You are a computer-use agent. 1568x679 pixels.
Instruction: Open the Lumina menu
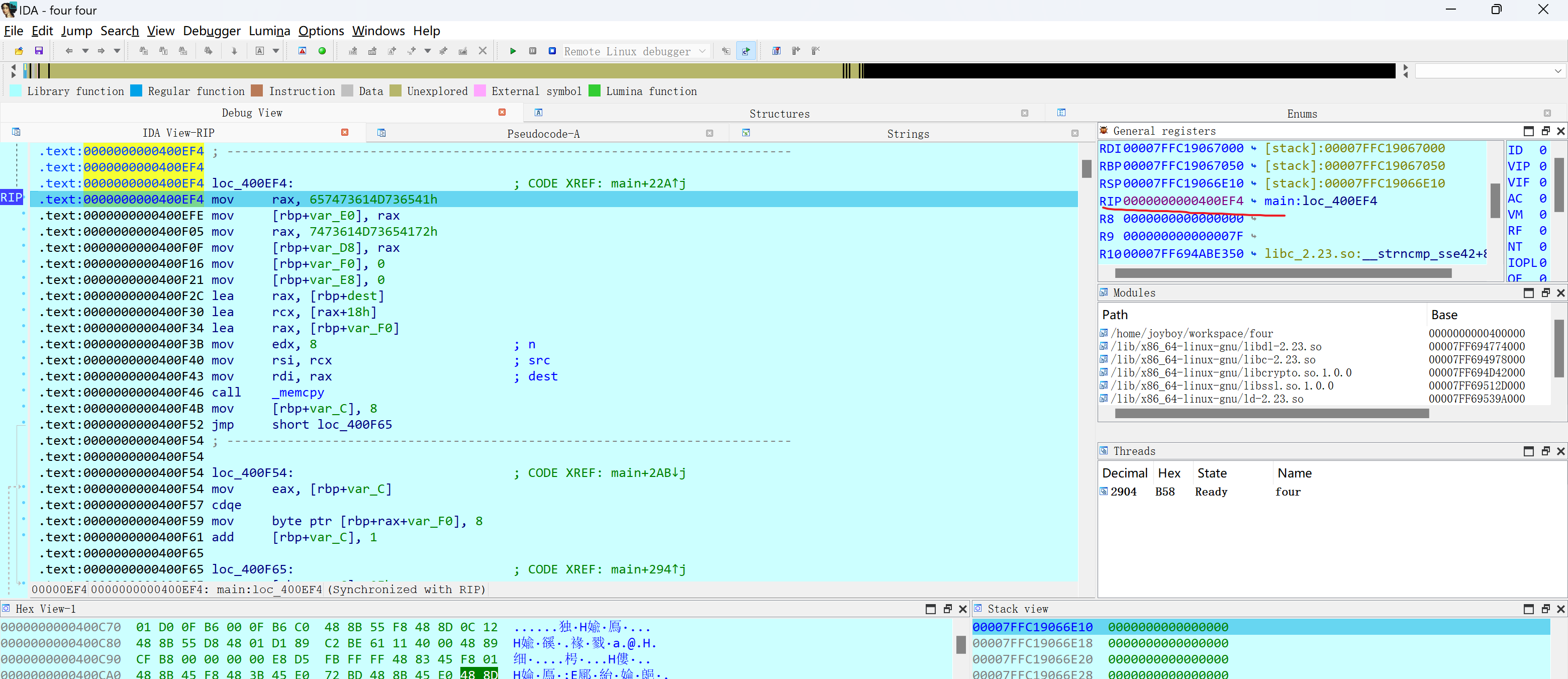tap(269, 31)
